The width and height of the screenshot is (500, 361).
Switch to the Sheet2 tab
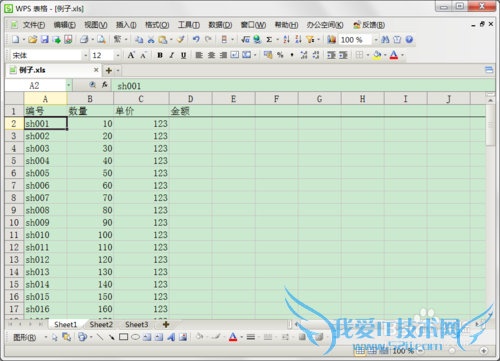point(101,324)
